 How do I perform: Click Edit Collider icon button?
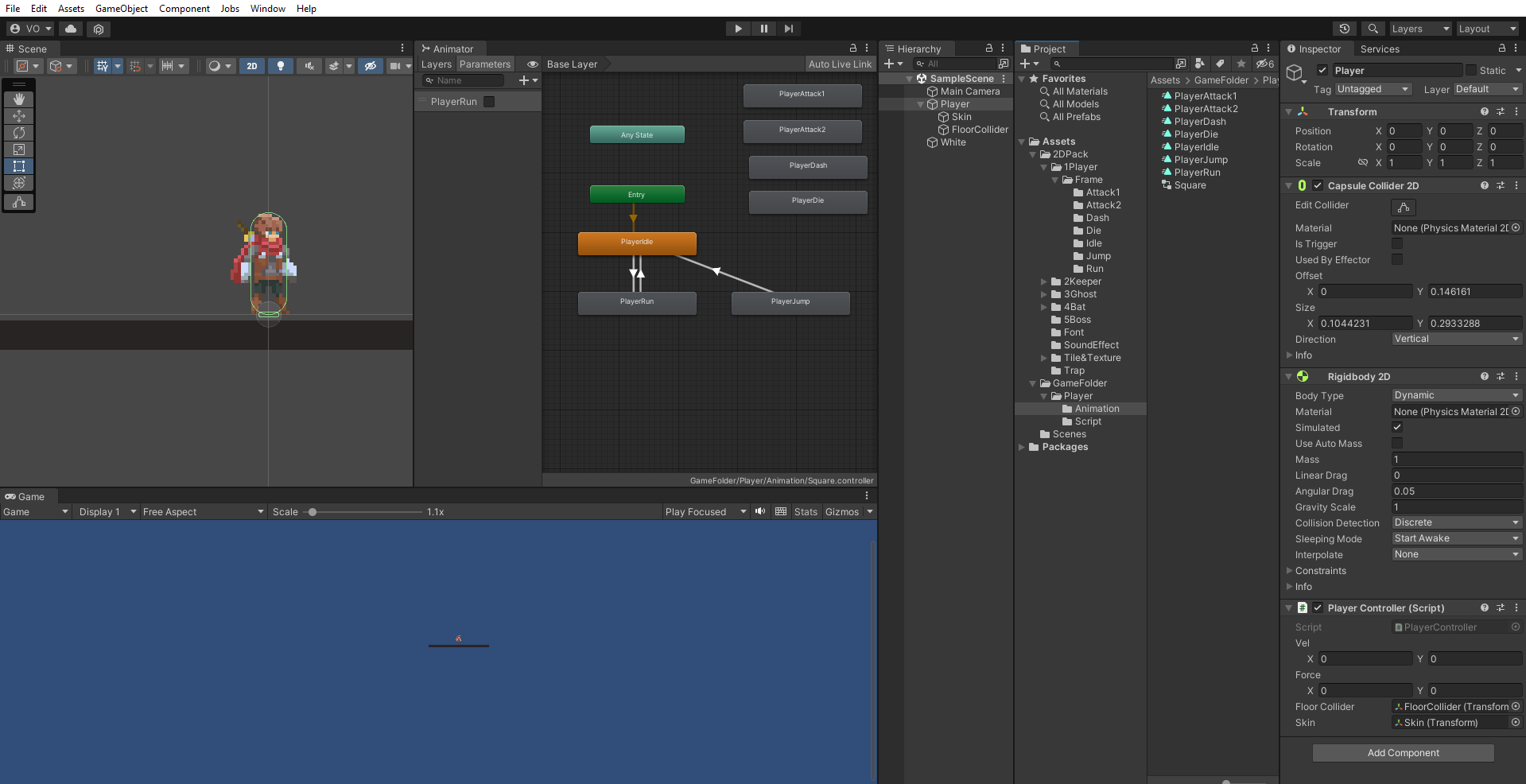click(x=1403, y=207)
